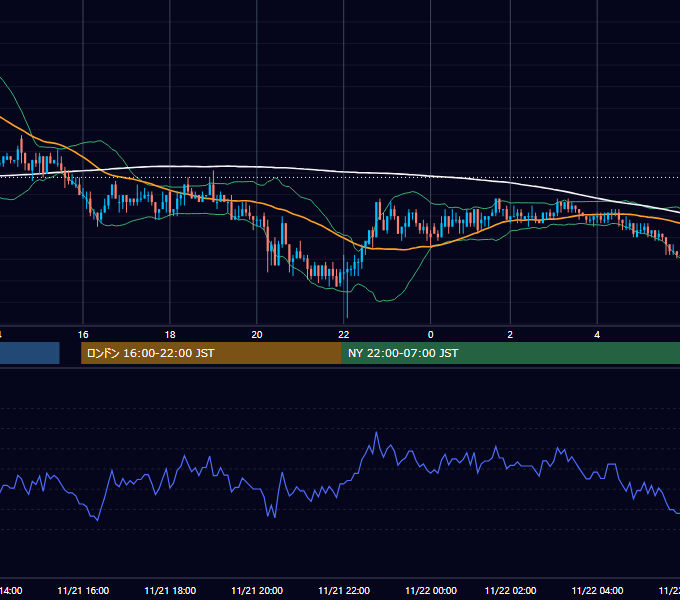
Task: Click the hour label 4 on the price chart axis
Action: (597, 335)
